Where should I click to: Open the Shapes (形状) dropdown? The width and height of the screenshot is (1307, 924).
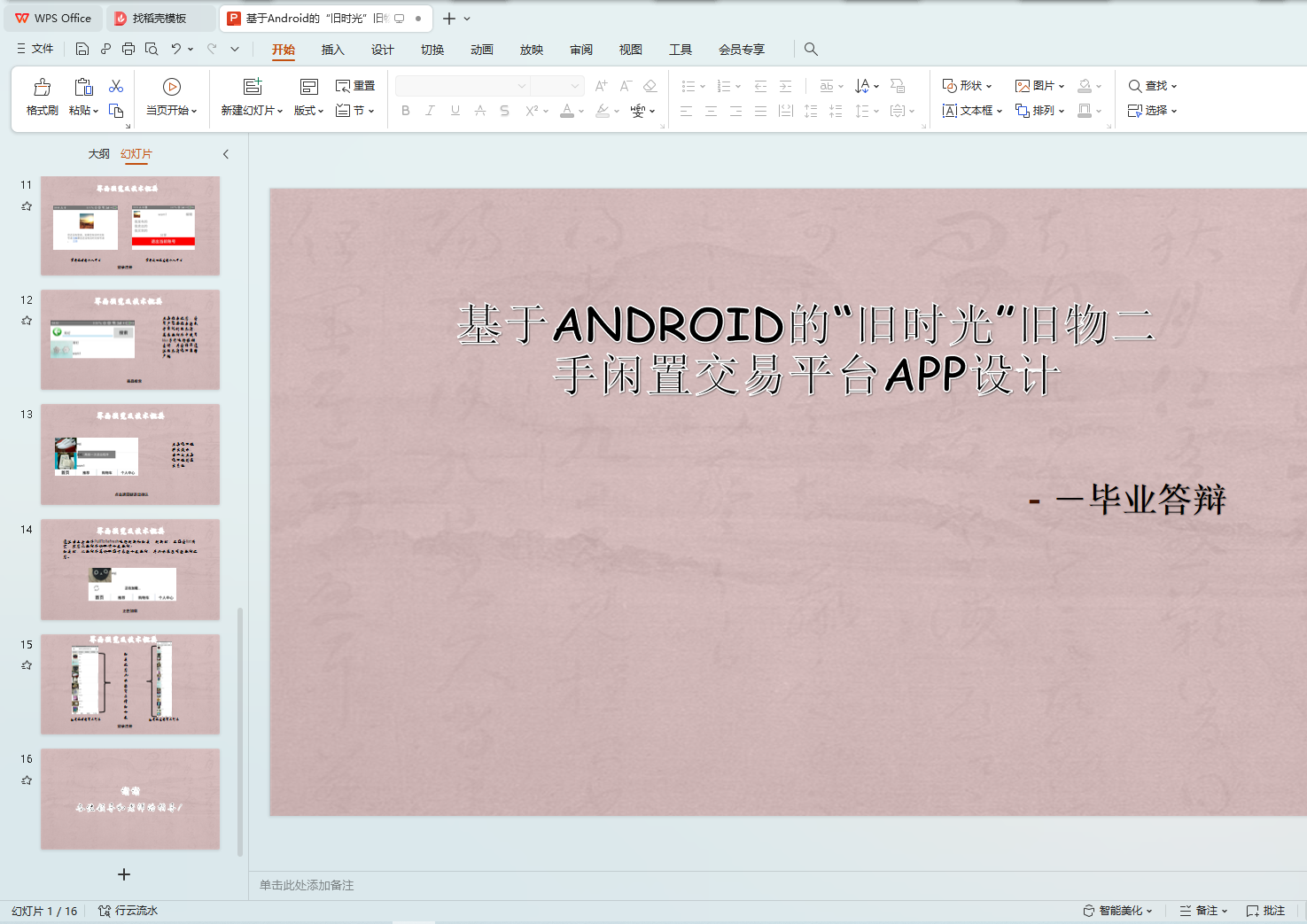(x=967, y=86)
